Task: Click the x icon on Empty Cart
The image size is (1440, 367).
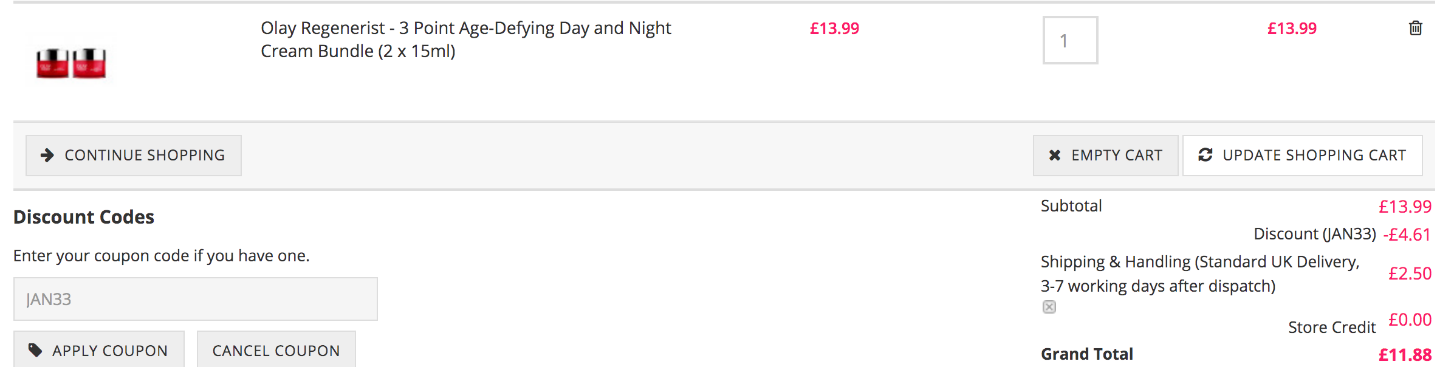Action: (1054, 156)
